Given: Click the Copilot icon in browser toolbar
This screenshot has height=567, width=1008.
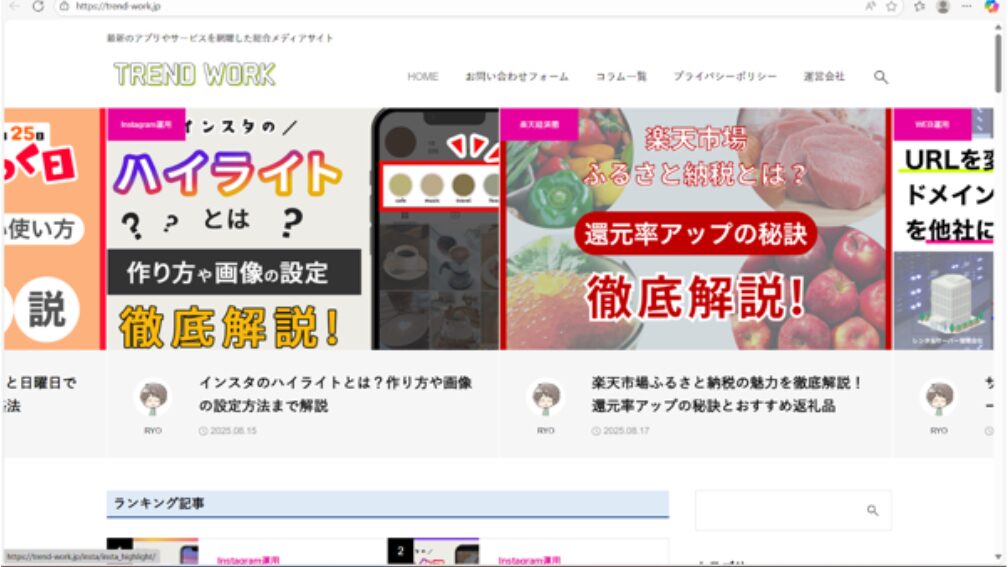Looking at the screenshot, I should coord(991,6).
